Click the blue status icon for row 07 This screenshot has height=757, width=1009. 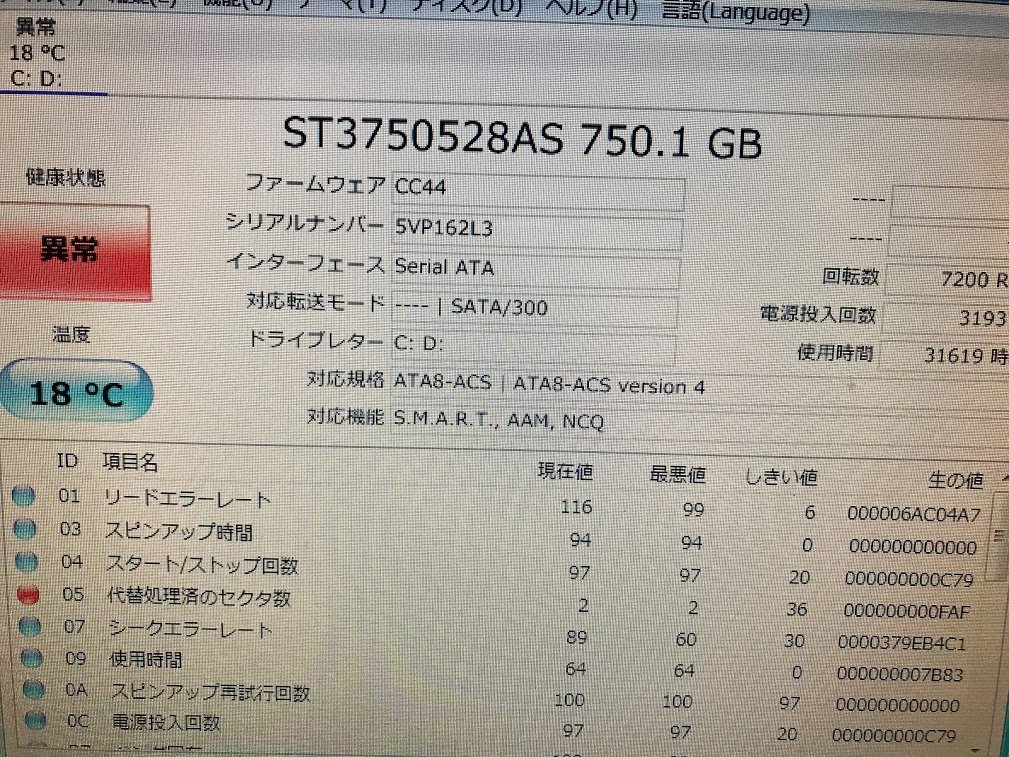(30, 626)
